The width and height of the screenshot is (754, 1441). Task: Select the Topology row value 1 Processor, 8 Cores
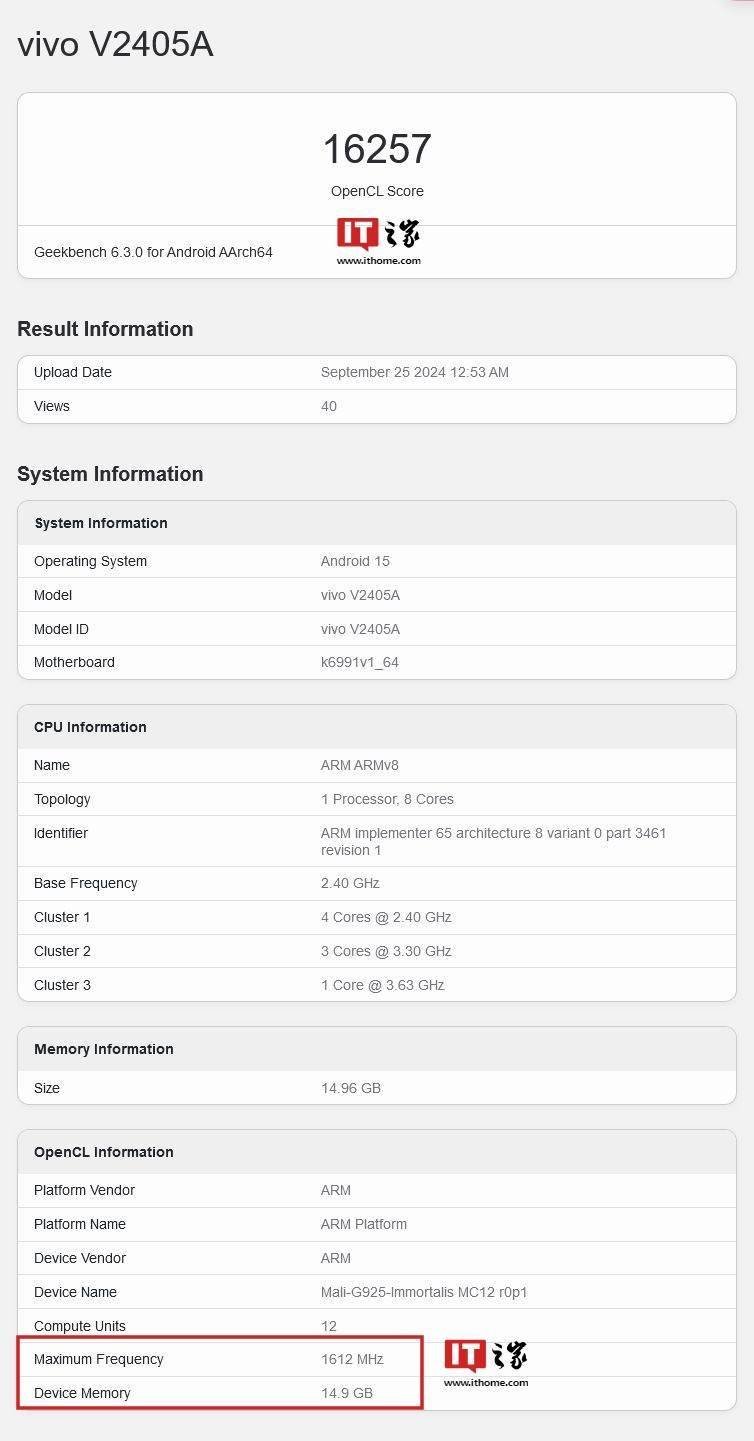click(x=387, y=799)
